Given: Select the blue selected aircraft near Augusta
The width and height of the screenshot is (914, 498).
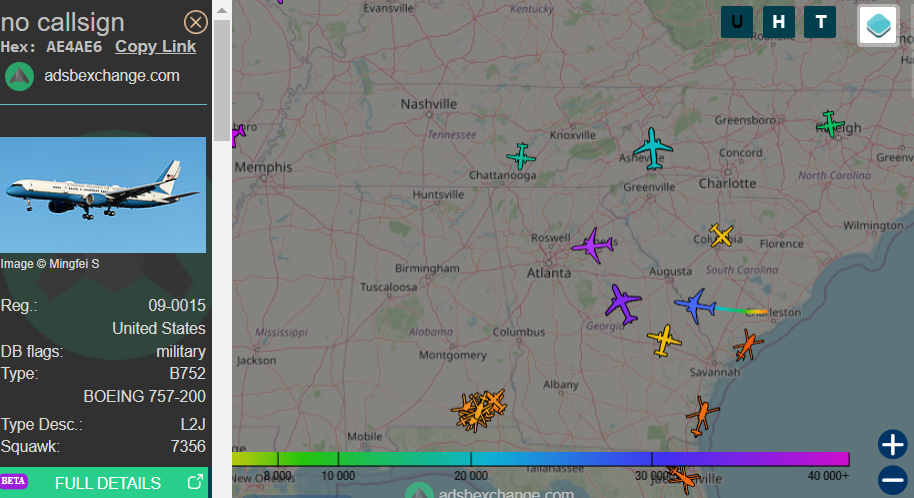Looking at the screenshot, I should click(695, 305).
